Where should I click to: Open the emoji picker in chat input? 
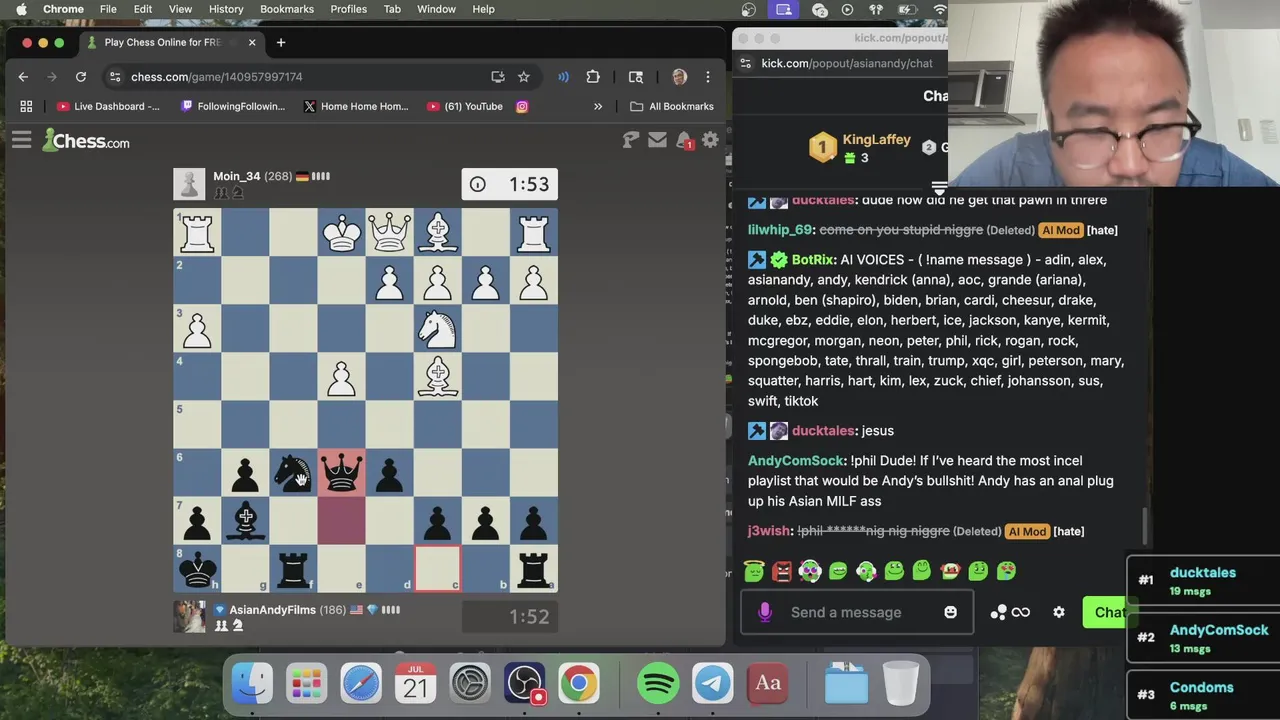coord(950,612)
